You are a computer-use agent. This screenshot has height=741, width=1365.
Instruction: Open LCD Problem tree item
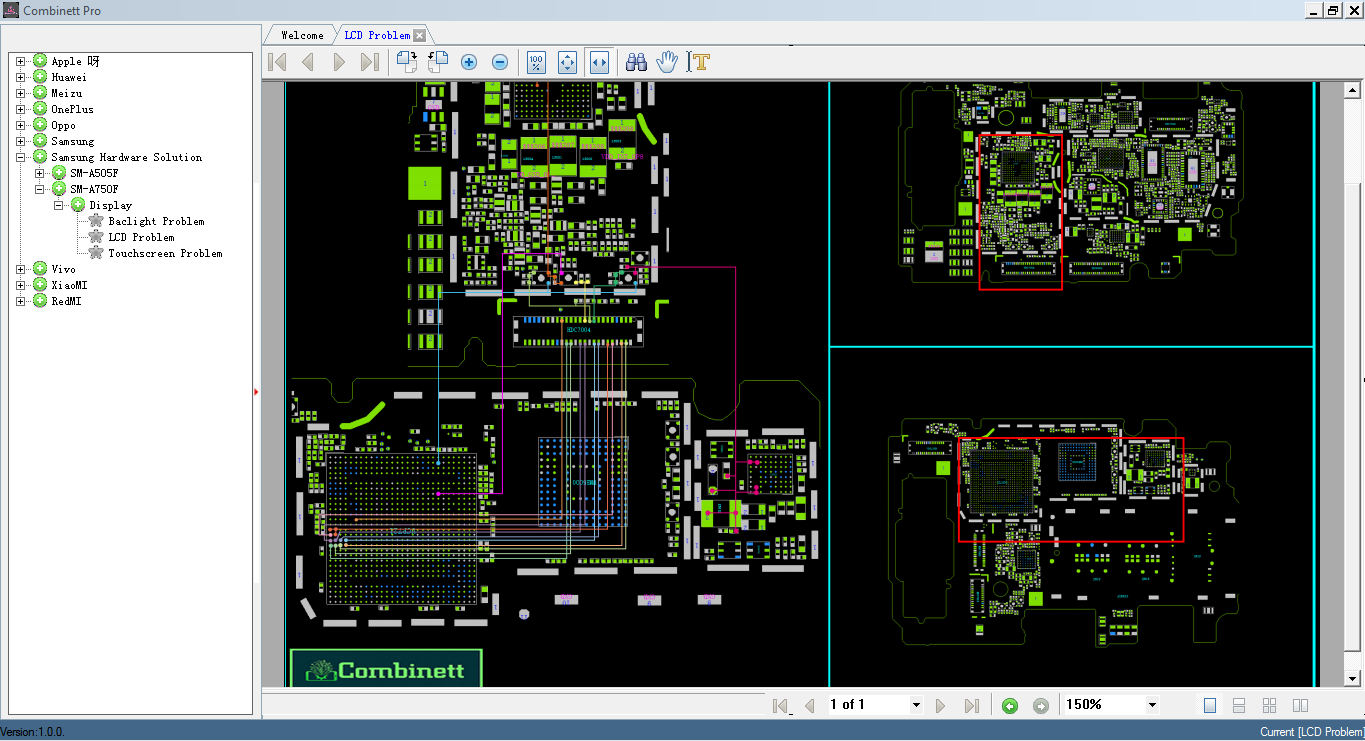point(141,237)
